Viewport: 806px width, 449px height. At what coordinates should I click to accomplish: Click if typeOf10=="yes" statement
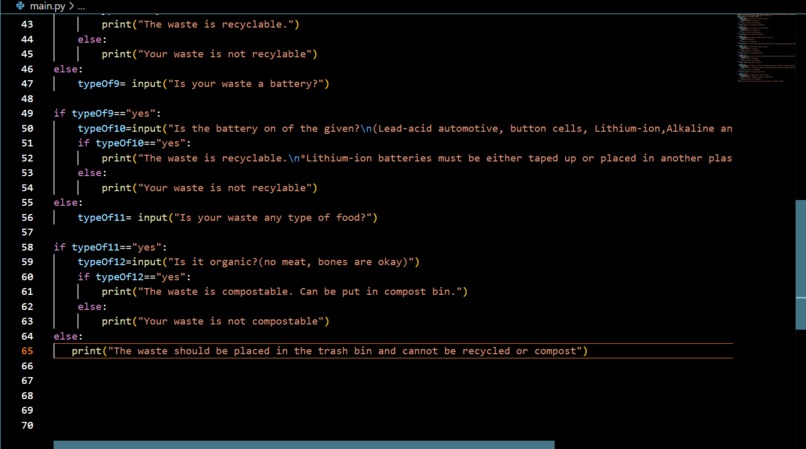(x=134, y=143)
